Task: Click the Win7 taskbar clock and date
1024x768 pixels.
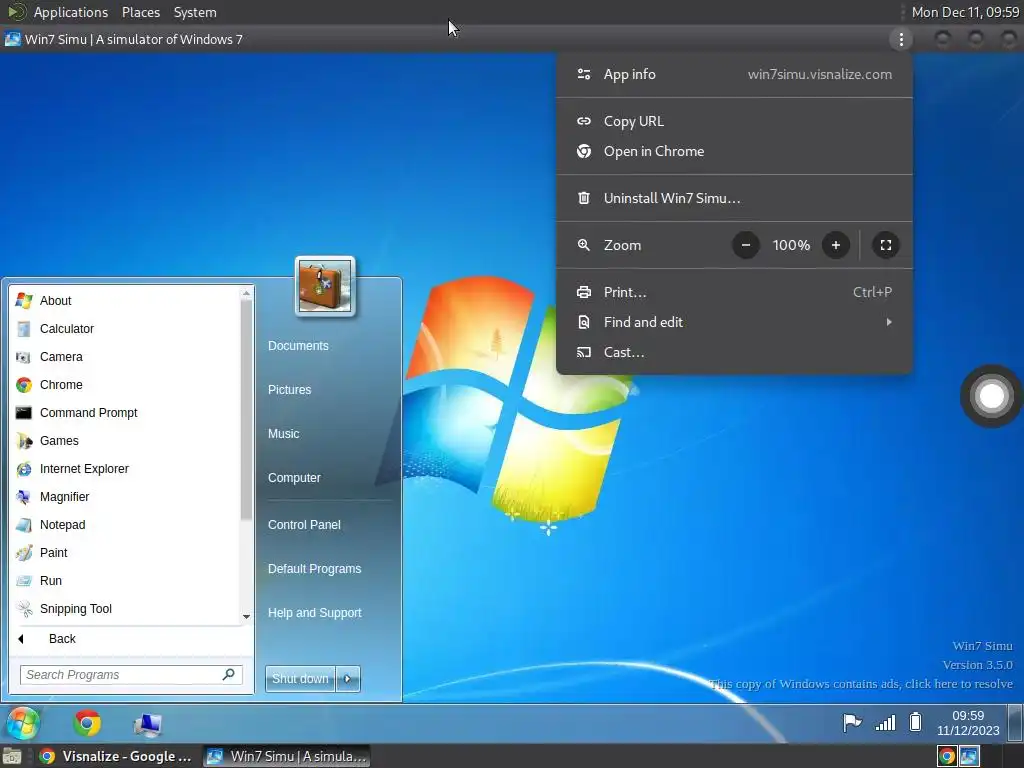Action: tap(968, 723)
